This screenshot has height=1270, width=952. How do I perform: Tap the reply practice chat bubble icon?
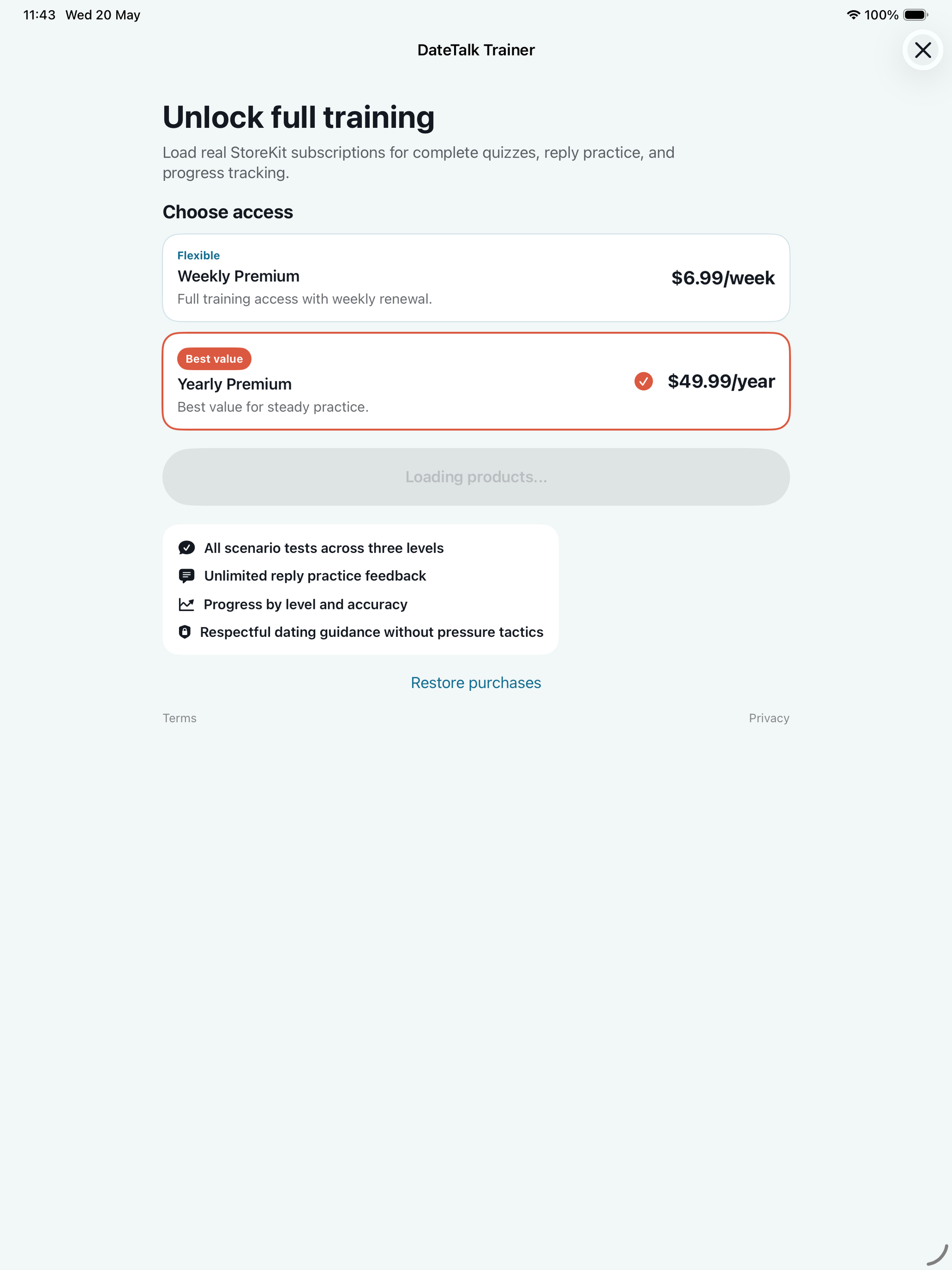[x=186, y=576]
